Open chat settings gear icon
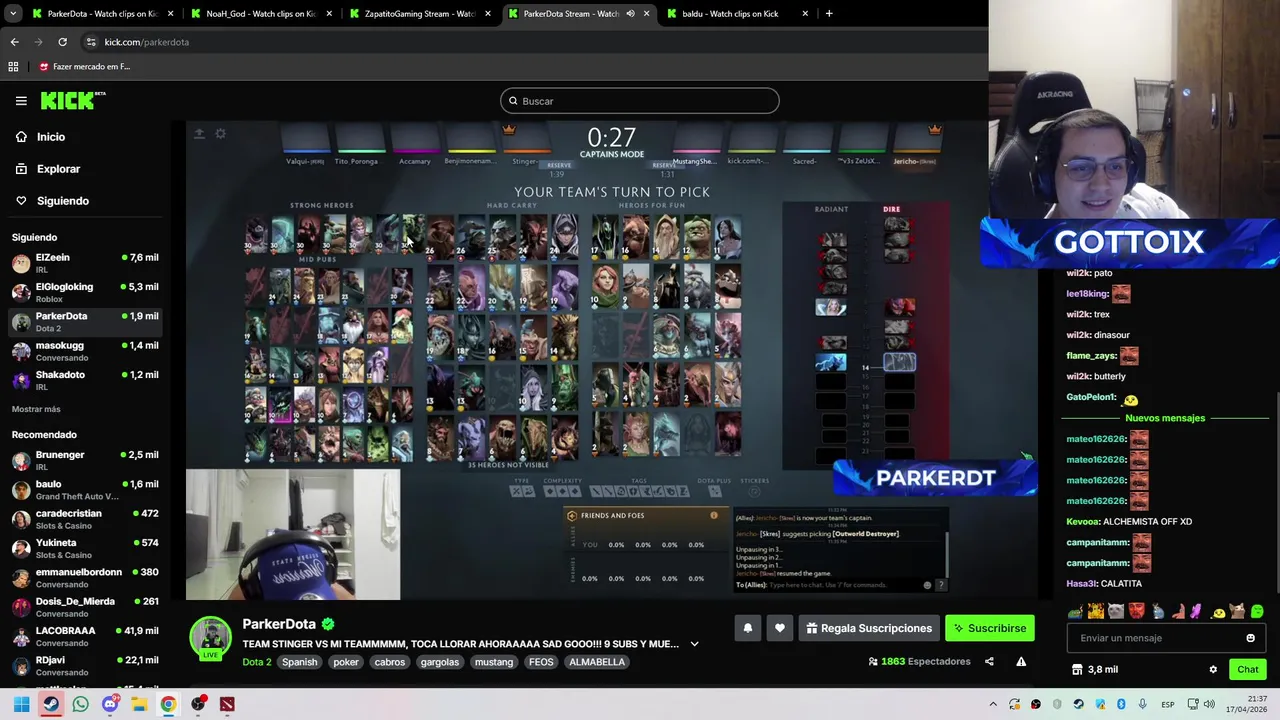 1213,669
